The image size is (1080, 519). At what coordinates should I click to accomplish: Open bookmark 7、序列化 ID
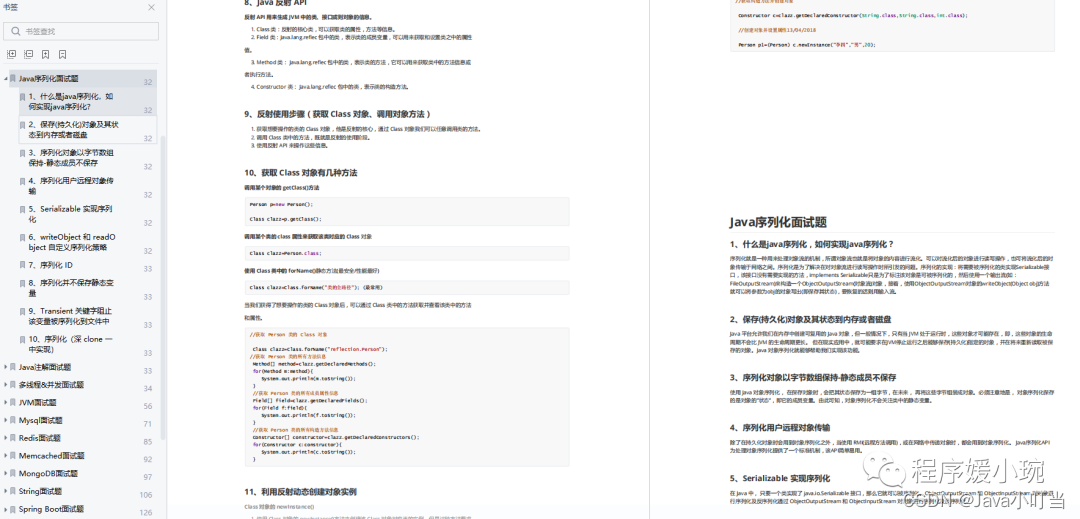point(51,265)
